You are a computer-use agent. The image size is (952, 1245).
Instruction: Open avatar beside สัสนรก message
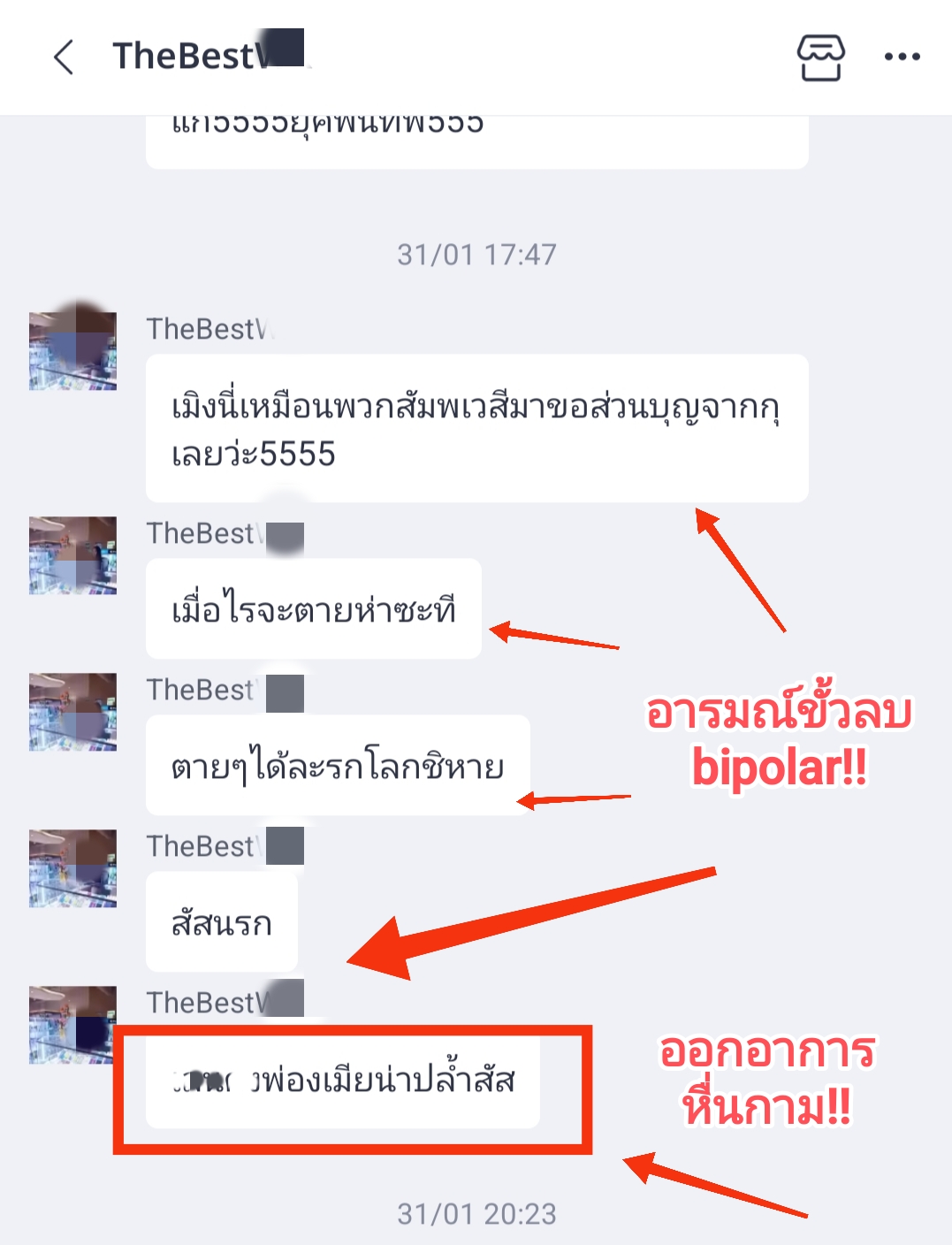tap(72, 868)
